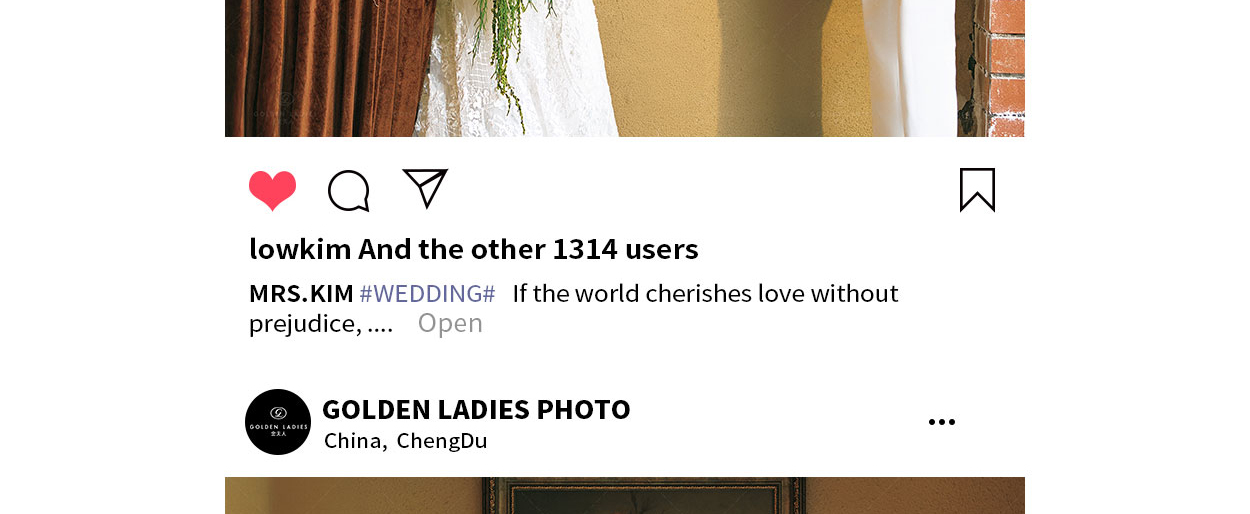The image size is (1250, 514).
Task: Click the truncated "prejudice, ...." caption text
Action: point(321,323)
